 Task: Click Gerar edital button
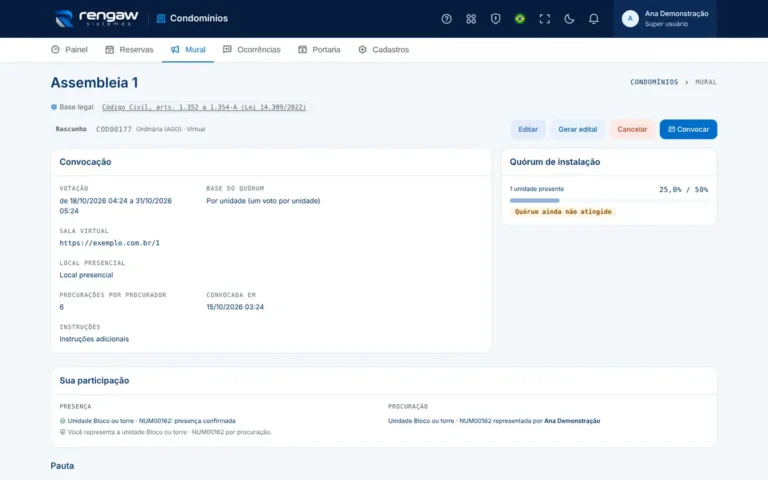pyautogui.click(x=577, y=129)
